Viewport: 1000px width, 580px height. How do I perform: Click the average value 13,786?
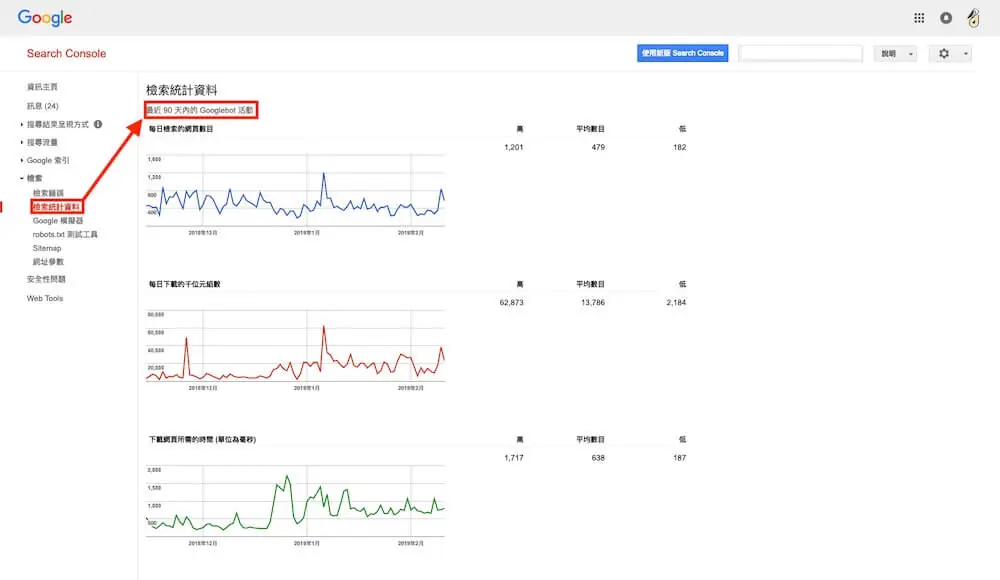[592, 302]
